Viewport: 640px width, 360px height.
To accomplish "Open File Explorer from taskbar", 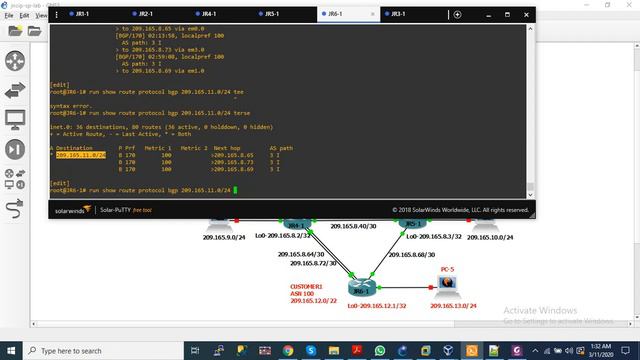I will 334,351.
